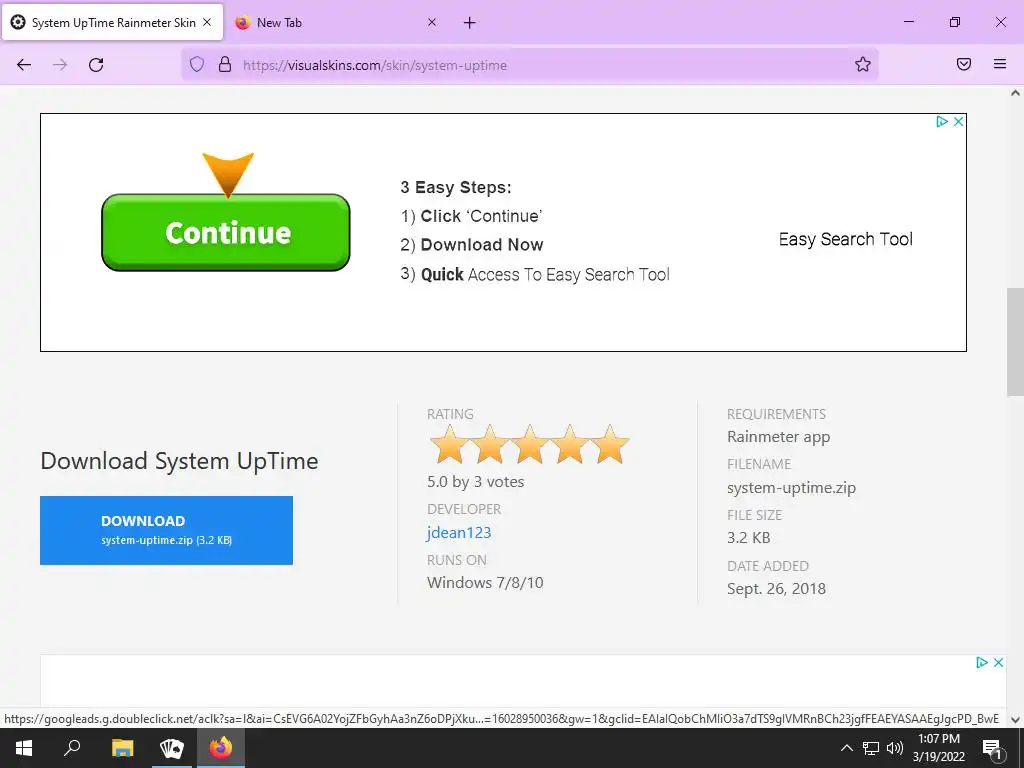
Task: Click the 'system-uptime.zip' filename text
Action: [791, 488]
